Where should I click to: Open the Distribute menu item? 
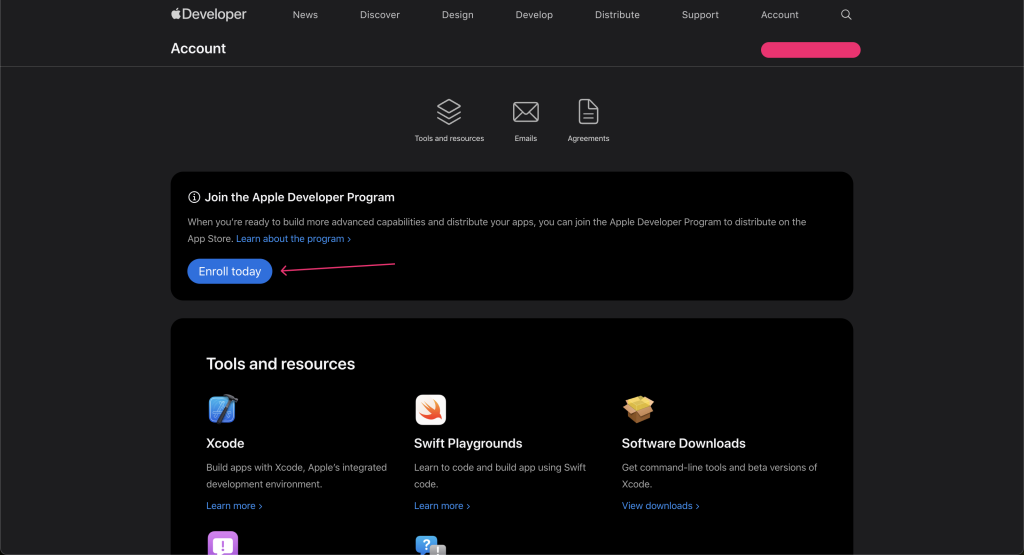pyautogui.click(x=617, y=14)
